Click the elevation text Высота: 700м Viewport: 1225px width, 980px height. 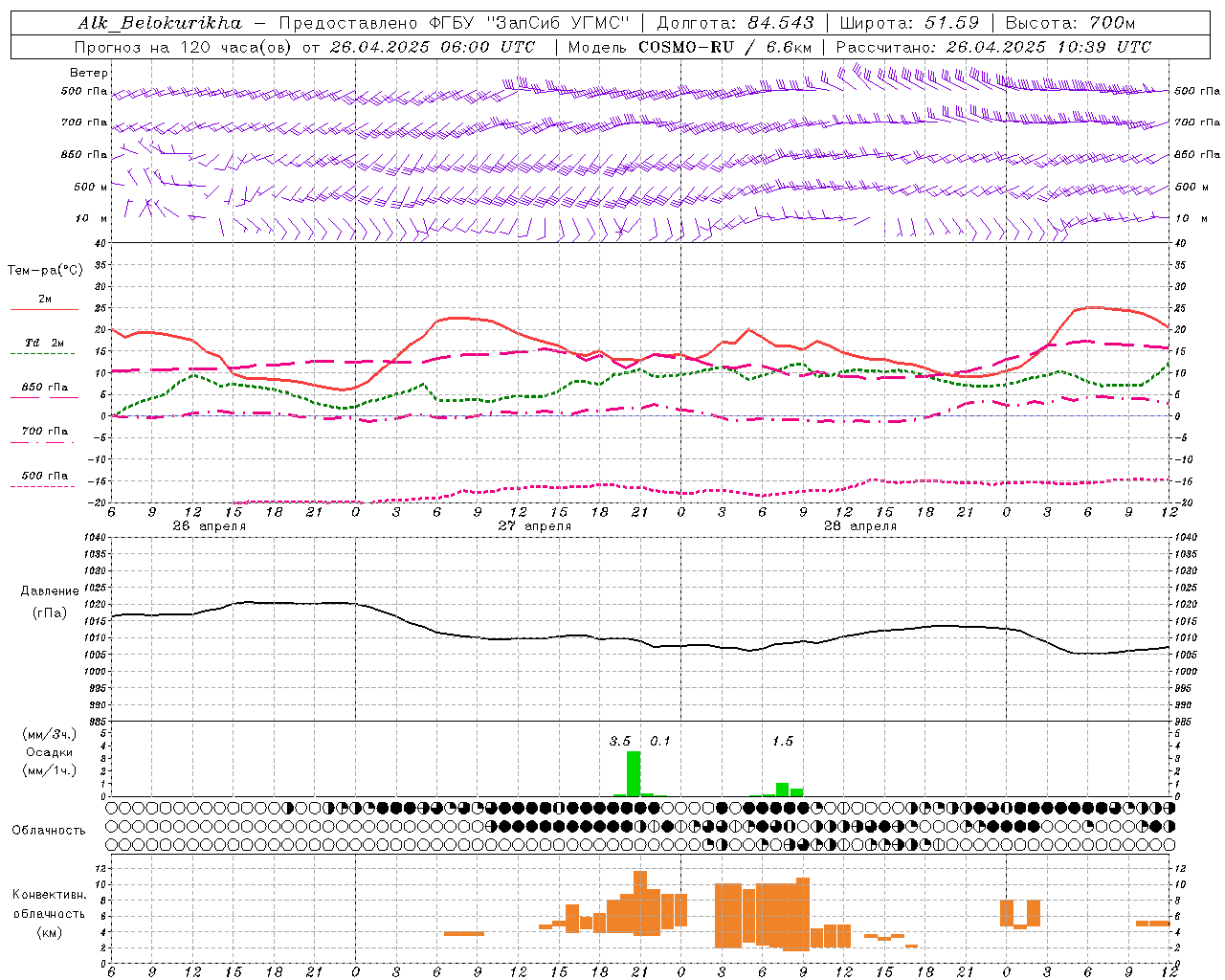(x=1070, y=23)
